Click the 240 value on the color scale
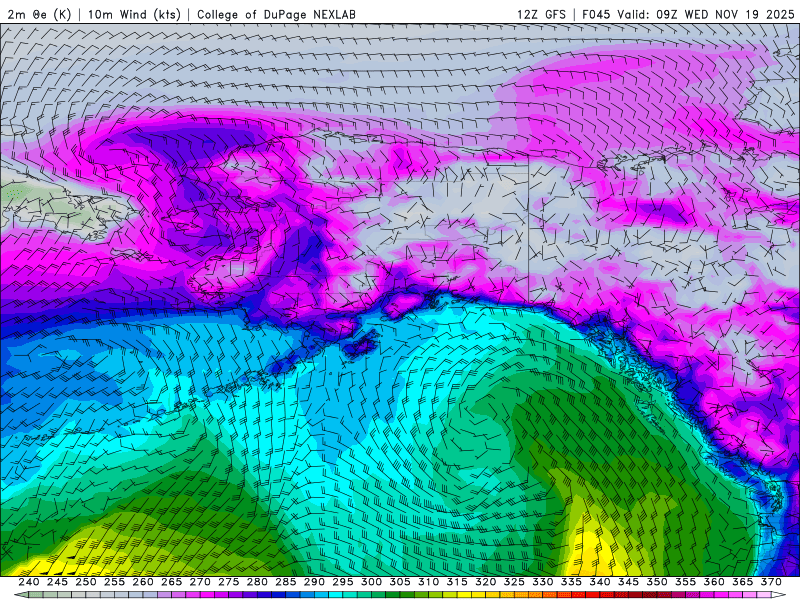 click(x=29, y=582)
